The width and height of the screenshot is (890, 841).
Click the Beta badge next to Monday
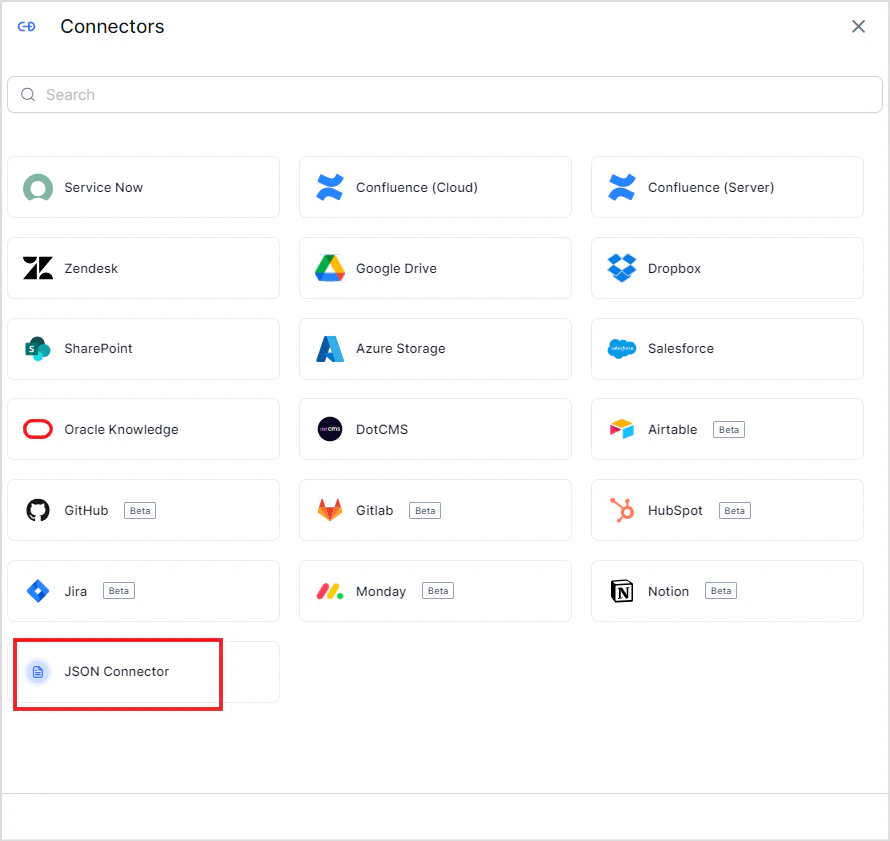(438, 591)
